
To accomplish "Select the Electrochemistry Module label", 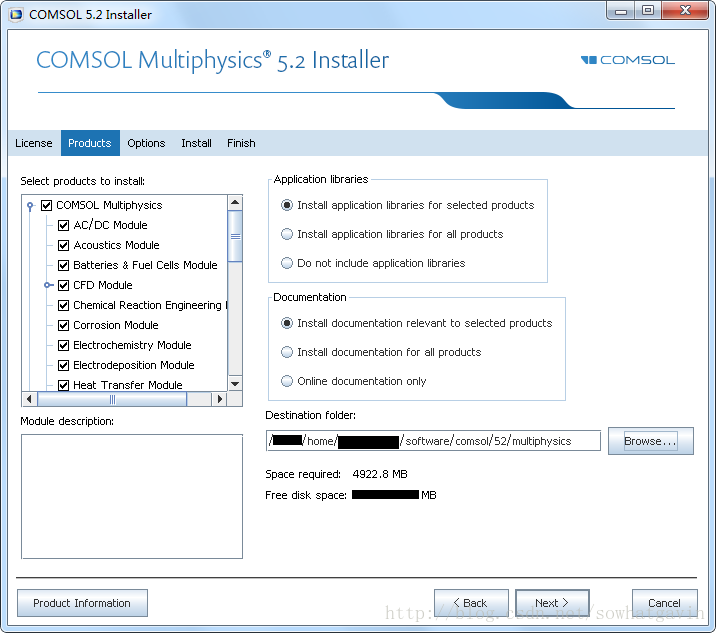I will pyautogui.click(x=132, y=345).
